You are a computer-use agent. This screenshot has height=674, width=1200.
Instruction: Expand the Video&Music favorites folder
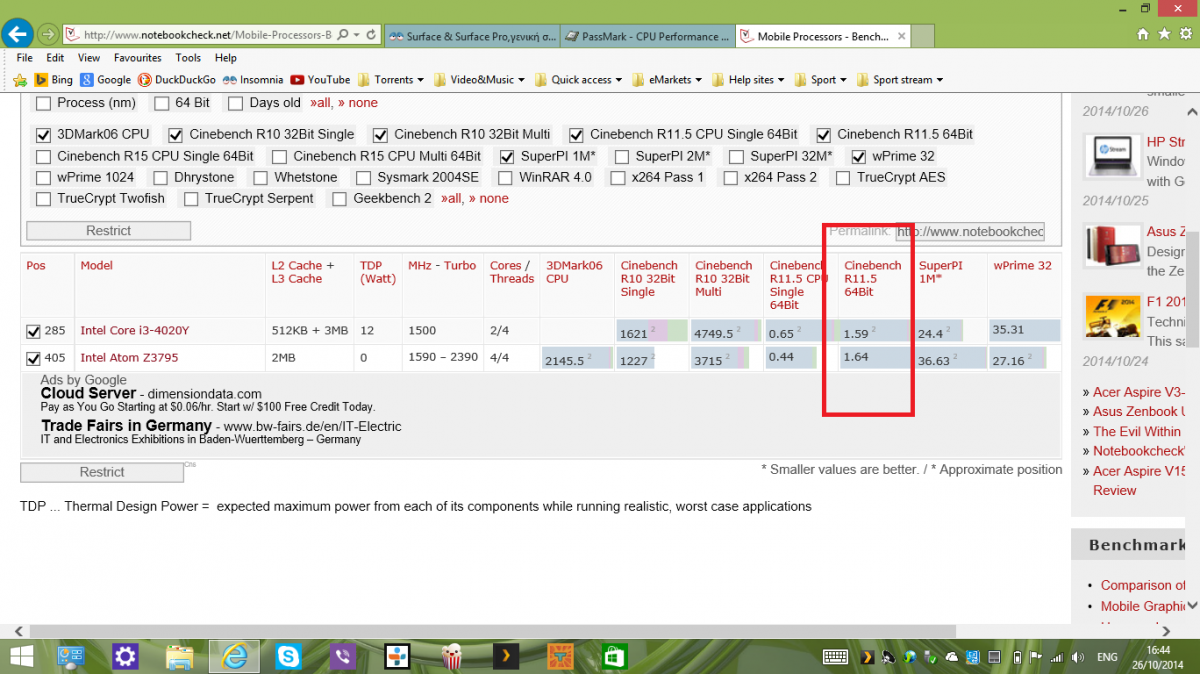pyautogui.click(x=481, y=80)
